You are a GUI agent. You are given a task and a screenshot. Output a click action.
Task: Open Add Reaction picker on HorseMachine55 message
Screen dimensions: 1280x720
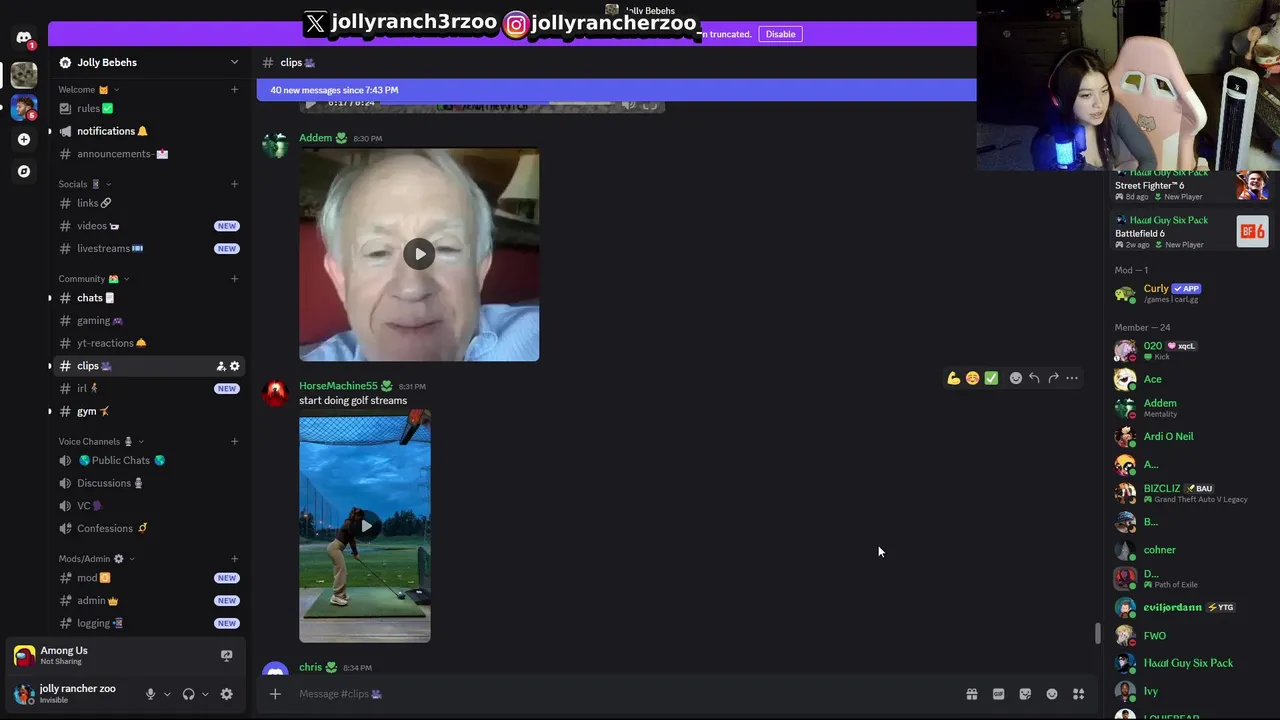(1016, 378)
